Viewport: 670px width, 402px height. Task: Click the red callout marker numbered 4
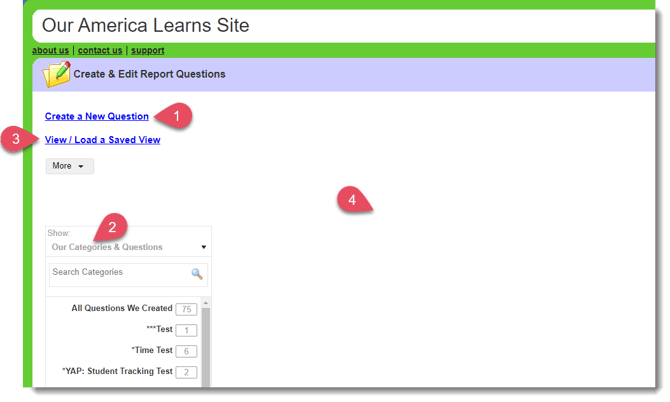pyautogui.click(x=350, y=199)
